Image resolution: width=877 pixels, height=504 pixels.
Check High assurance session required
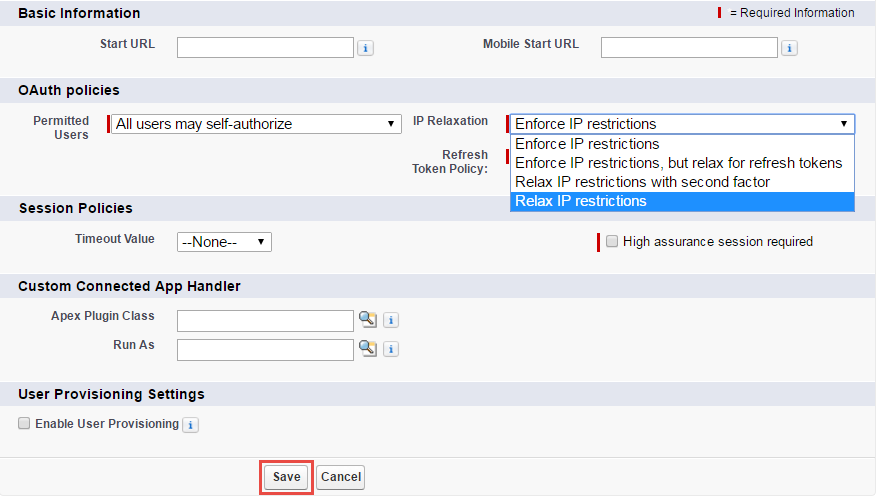click(612, 242)
